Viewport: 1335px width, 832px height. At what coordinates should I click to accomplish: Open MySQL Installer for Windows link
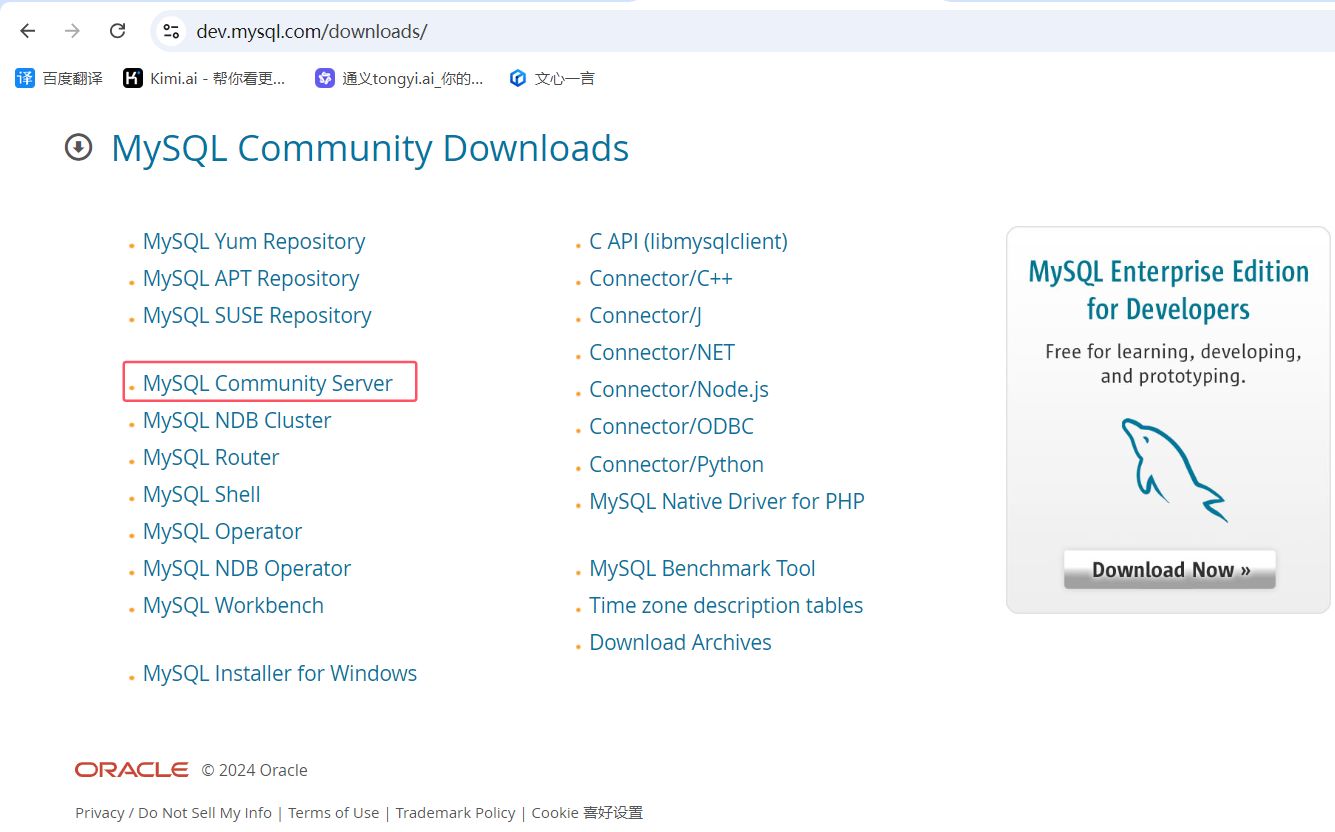[x=280, y=673]
